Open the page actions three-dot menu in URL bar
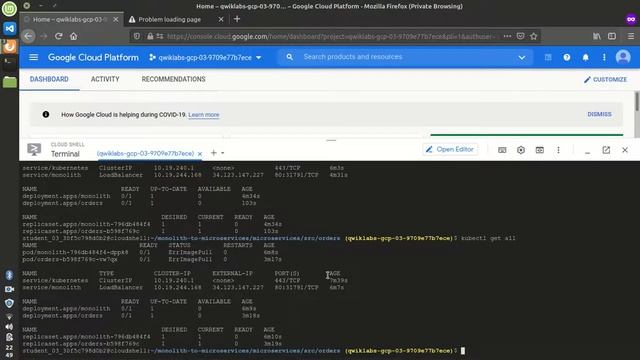Screen dimensions: 640x360 (x=507, y=36)
